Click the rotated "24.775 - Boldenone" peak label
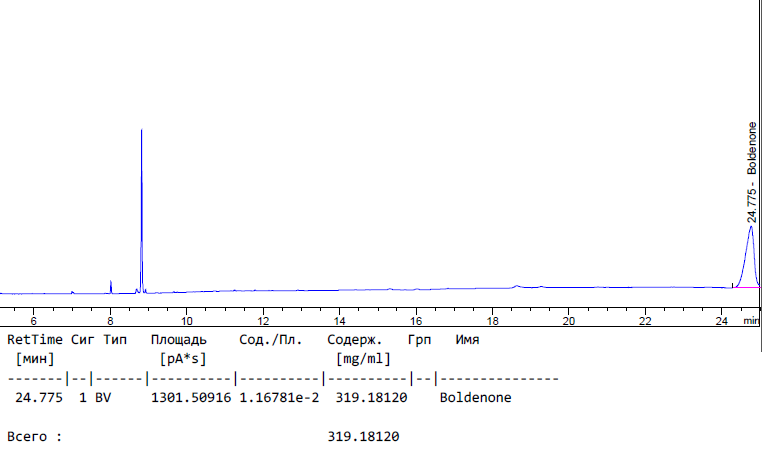The width and height of the screenshot is (762, 450). (753, 172)
